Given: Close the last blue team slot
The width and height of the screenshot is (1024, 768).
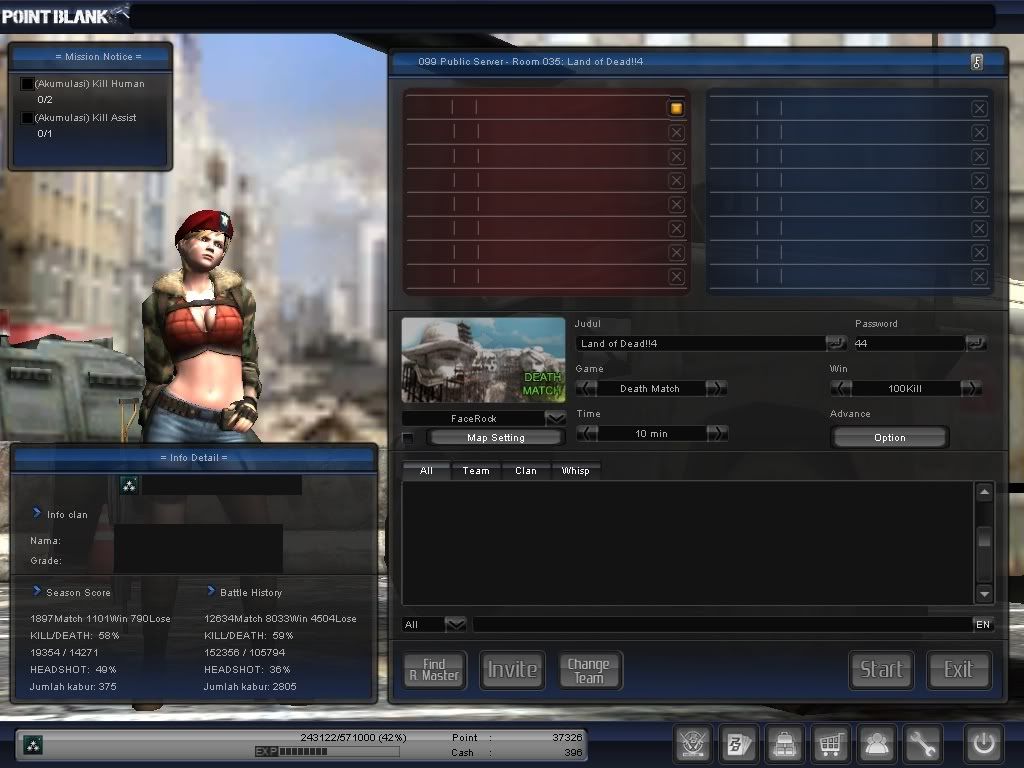Looking at the screenshot, I should tap(979, 277).
